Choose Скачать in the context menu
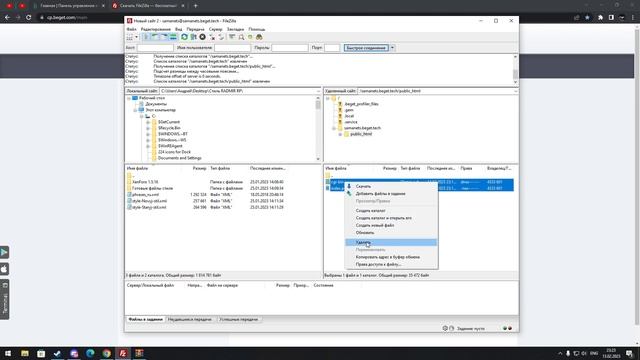Screen dimensions: 640x360 [x=391, y=187]
